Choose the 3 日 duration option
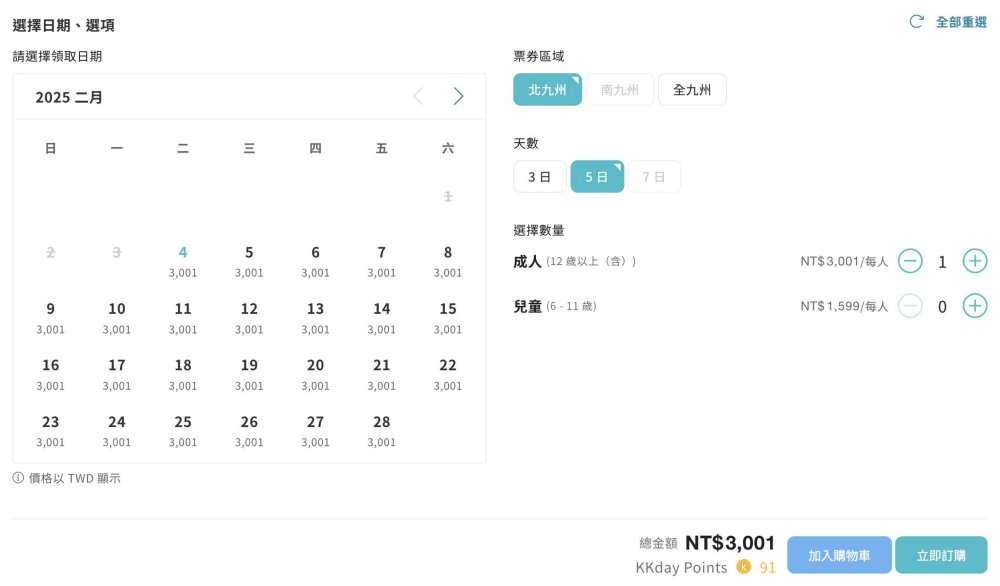 540,177
